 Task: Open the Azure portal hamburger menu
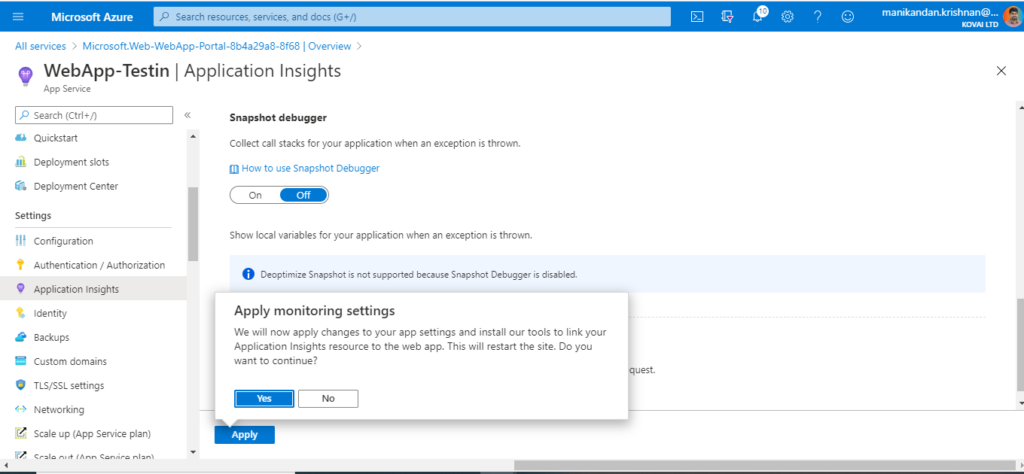click(x=18, y=17)
